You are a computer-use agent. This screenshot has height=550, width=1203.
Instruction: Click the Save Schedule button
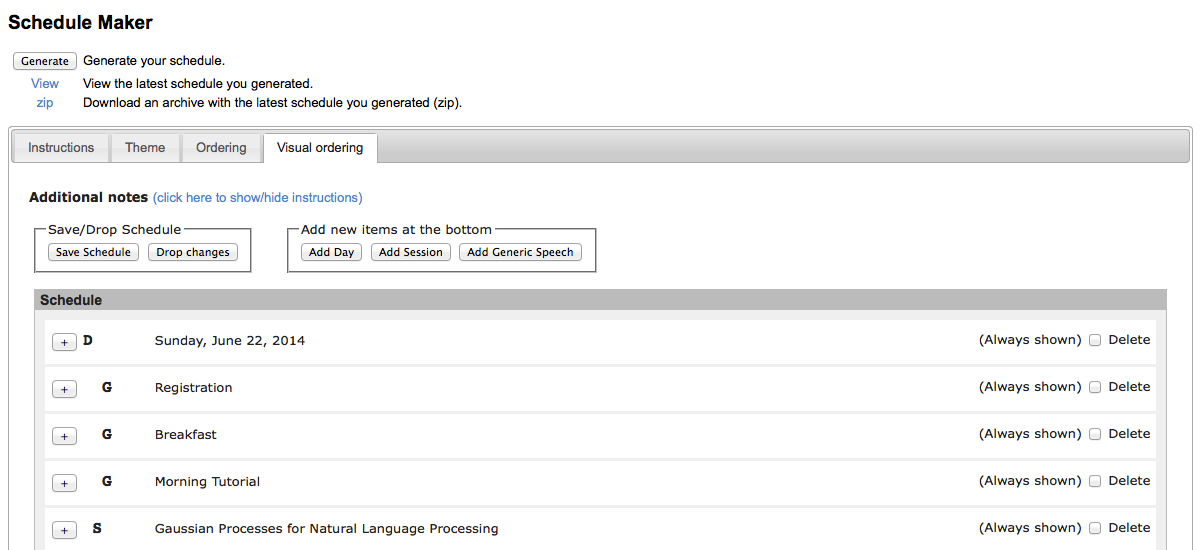click(x=93, y=252)
